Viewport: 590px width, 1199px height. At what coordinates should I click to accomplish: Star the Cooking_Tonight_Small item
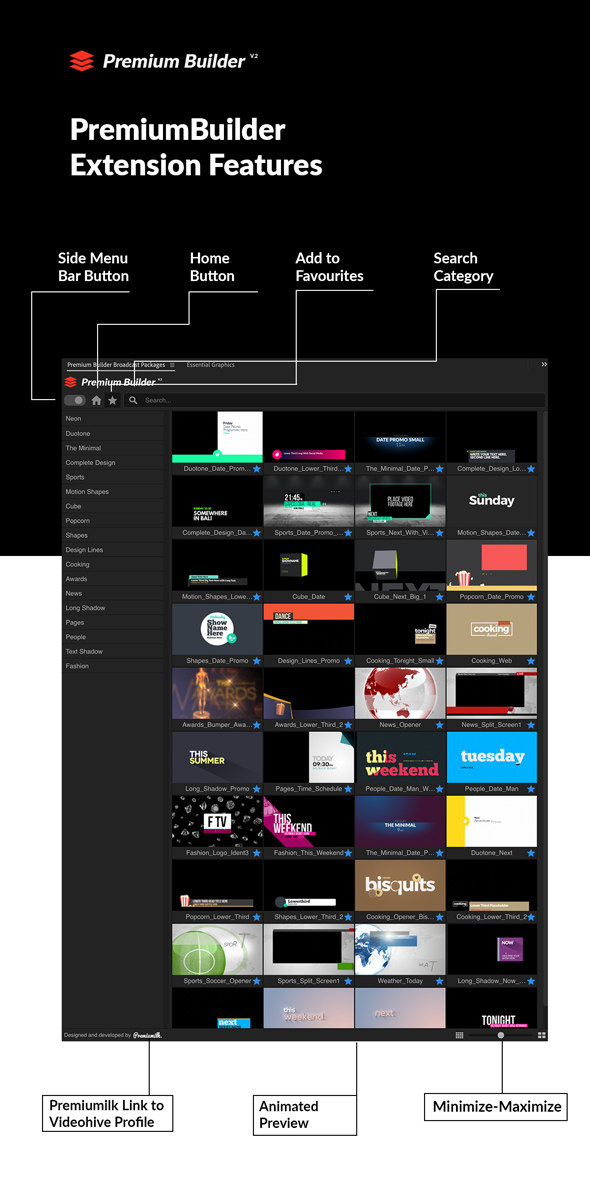tap(439, 661)
